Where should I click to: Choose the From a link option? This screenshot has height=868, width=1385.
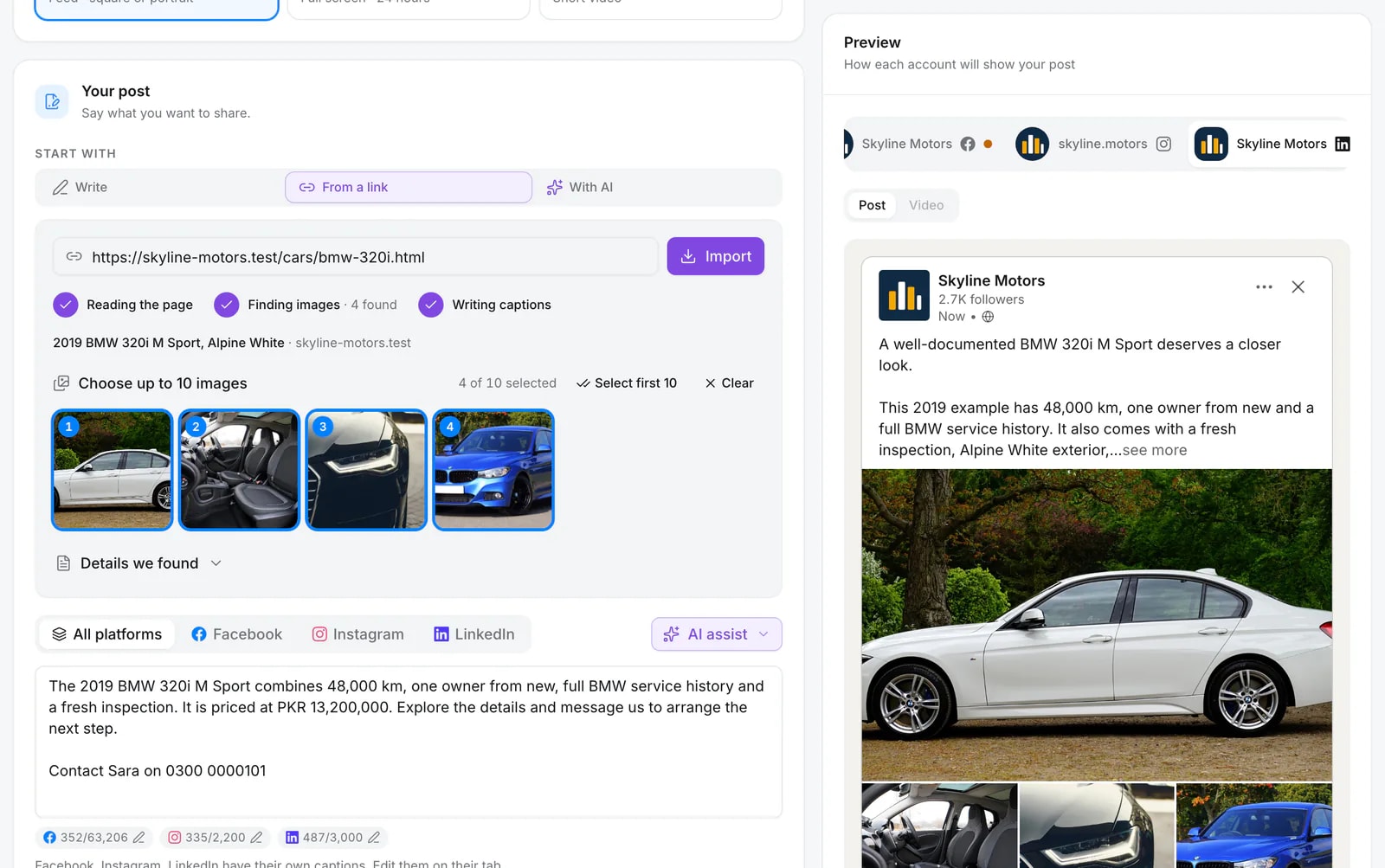point(409,188)
